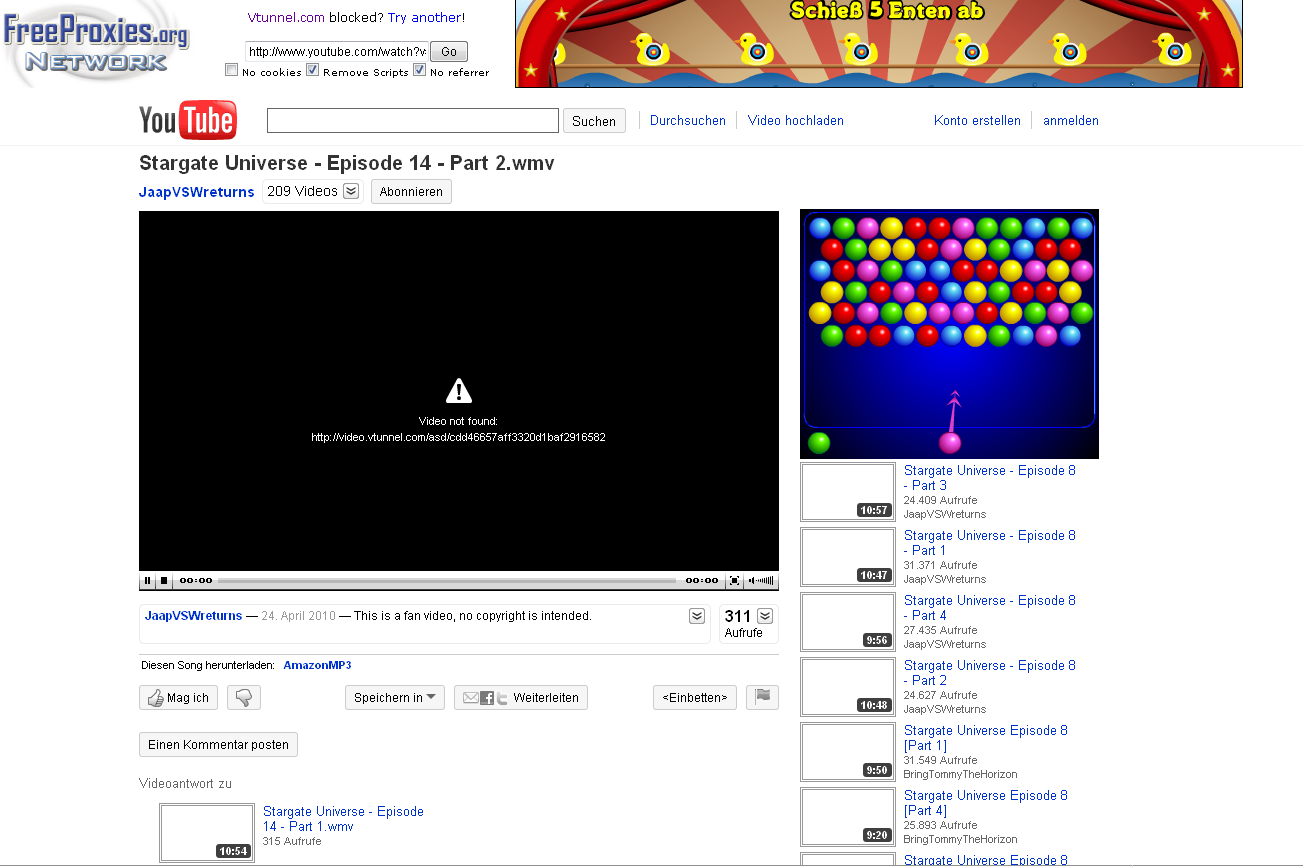The height and width of the screenshot is (867, 1303).
Task: Click Einen Kommentar posten button
Action: [x=218, y=745]
